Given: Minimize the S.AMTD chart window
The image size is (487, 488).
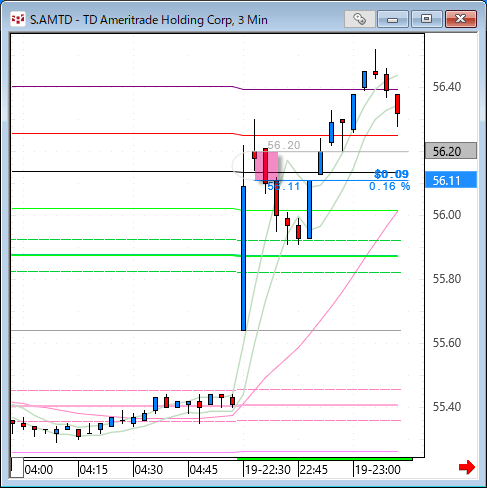Looking at the screenshot, I should click(x=393, y=19).
